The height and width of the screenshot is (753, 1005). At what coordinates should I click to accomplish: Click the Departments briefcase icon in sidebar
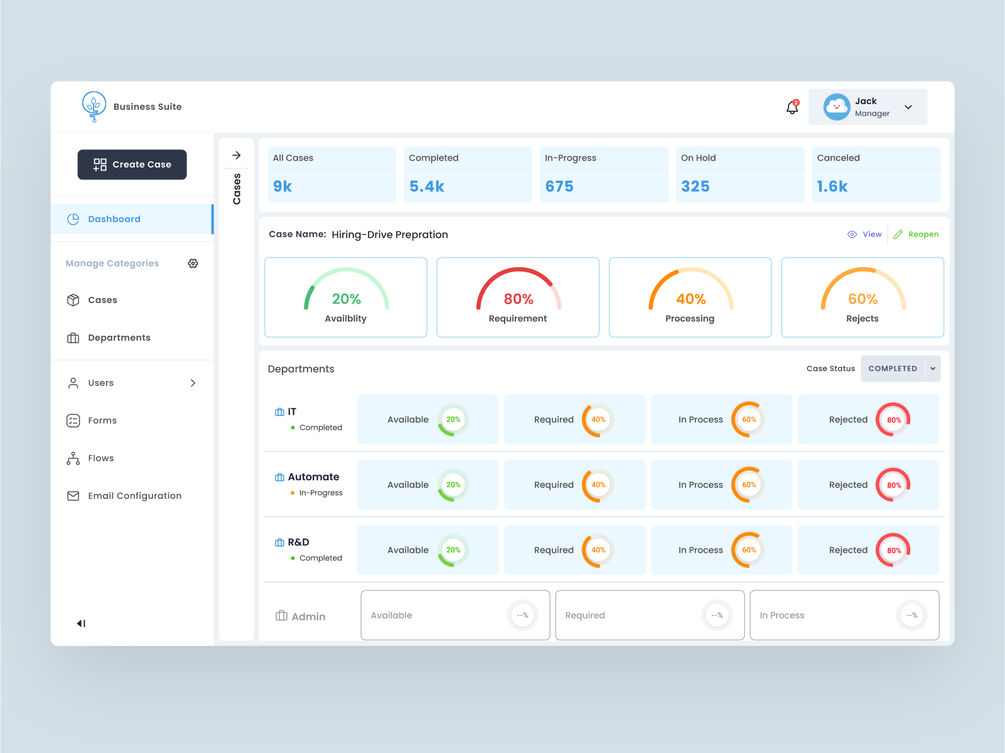73,338
